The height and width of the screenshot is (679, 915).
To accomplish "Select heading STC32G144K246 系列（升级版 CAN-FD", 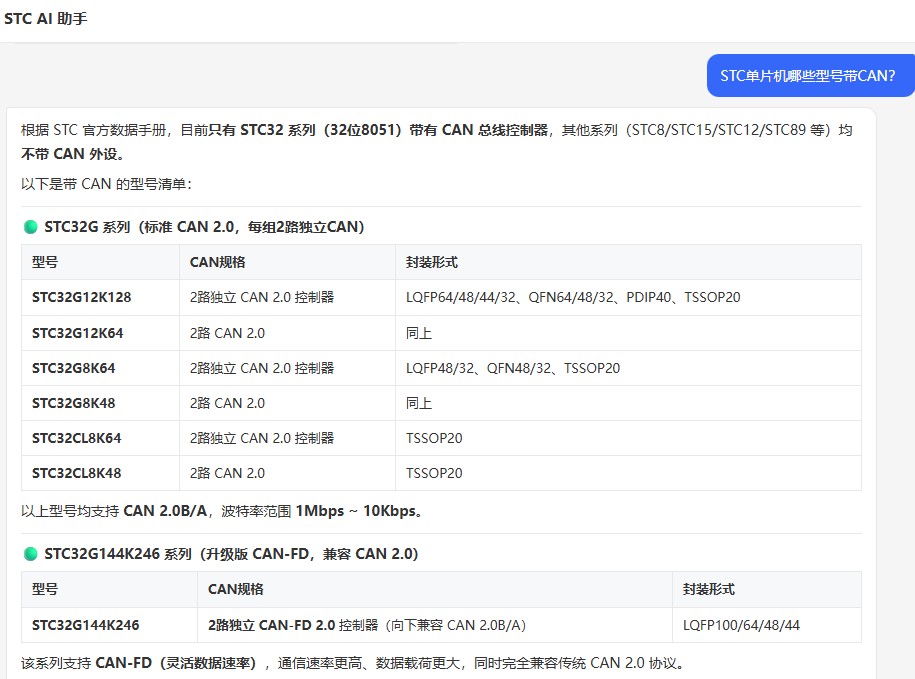I will (231, 554).
